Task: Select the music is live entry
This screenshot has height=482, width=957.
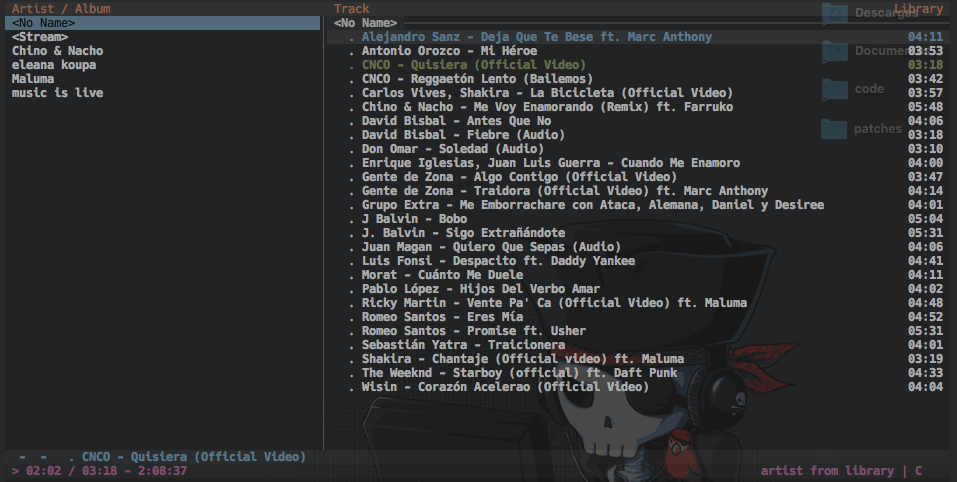Action: coord(57,93)
